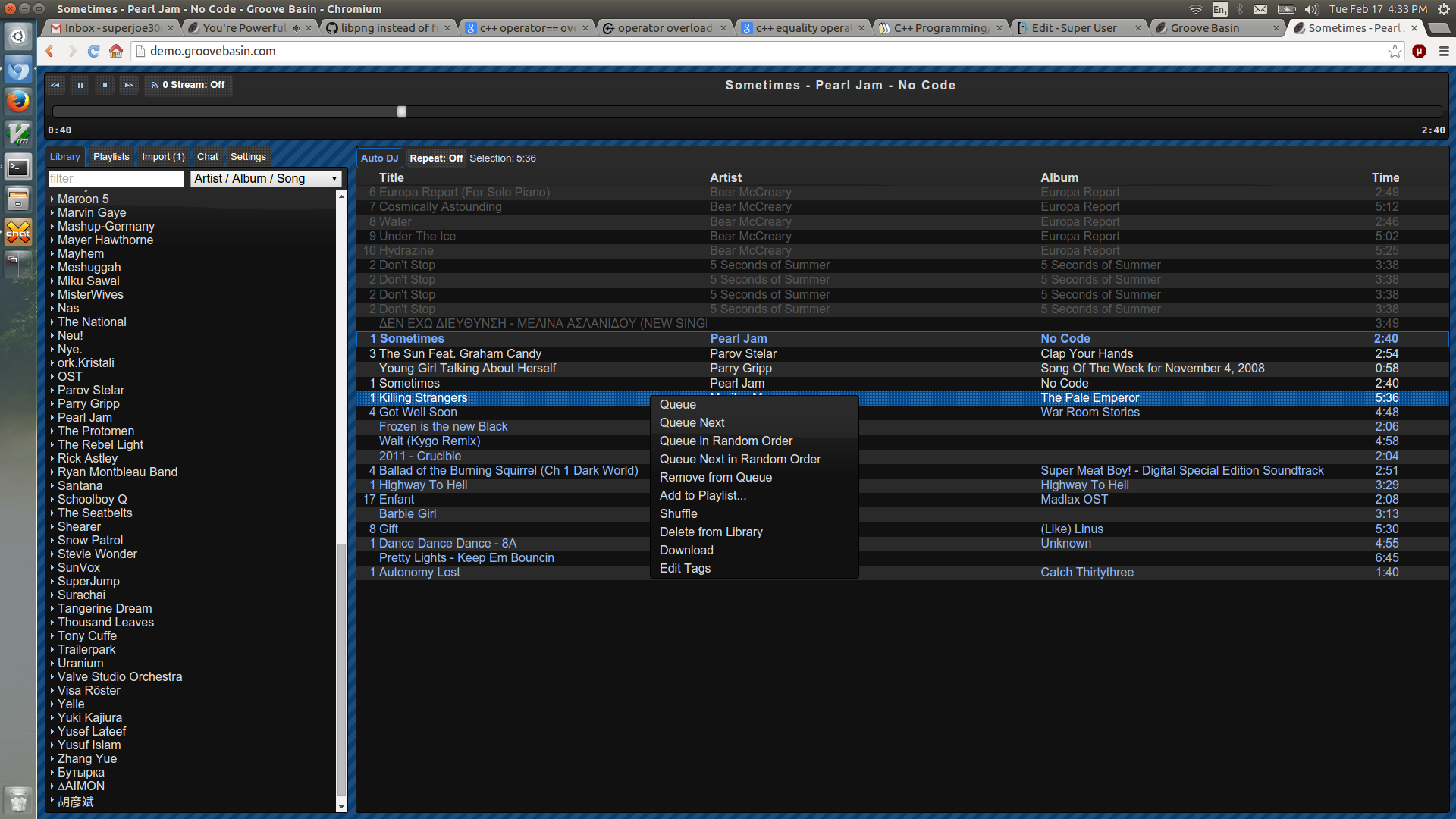The image size is (1456, 819).
Task: Click library scrollbar down arrow
Action: [x=341, y=807]
